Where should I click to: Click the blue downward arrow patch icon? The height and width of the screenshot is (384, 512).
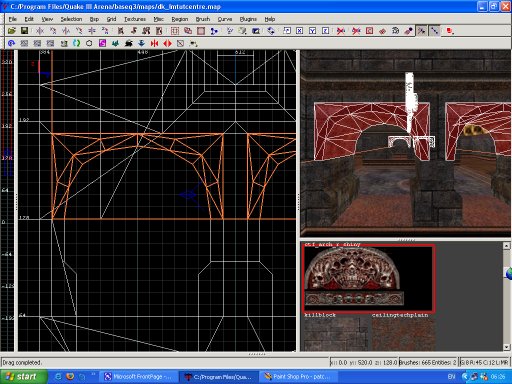coord(141,43)
